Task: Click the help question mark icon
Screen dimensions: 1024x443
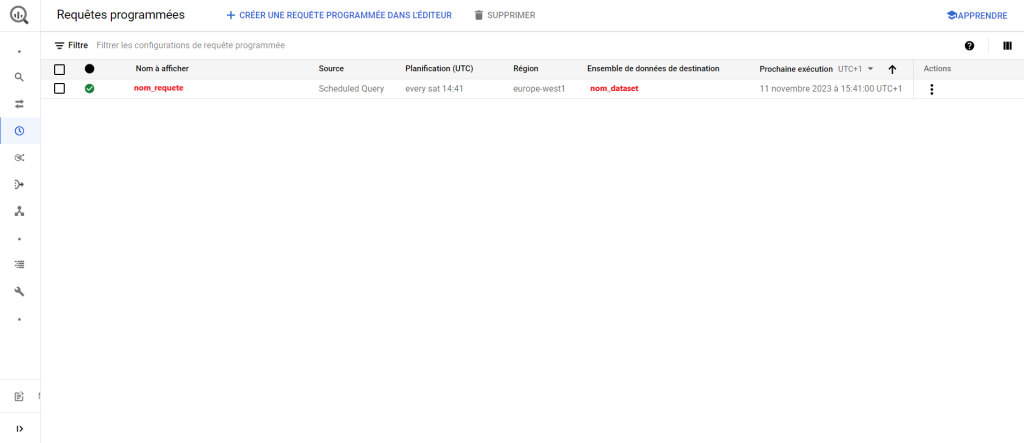Action: click(969, 46)
